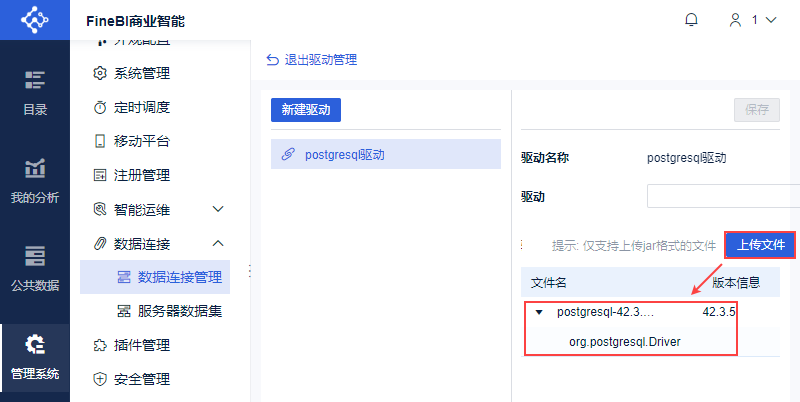Click version 42.3.5 cell

point(719,312)
